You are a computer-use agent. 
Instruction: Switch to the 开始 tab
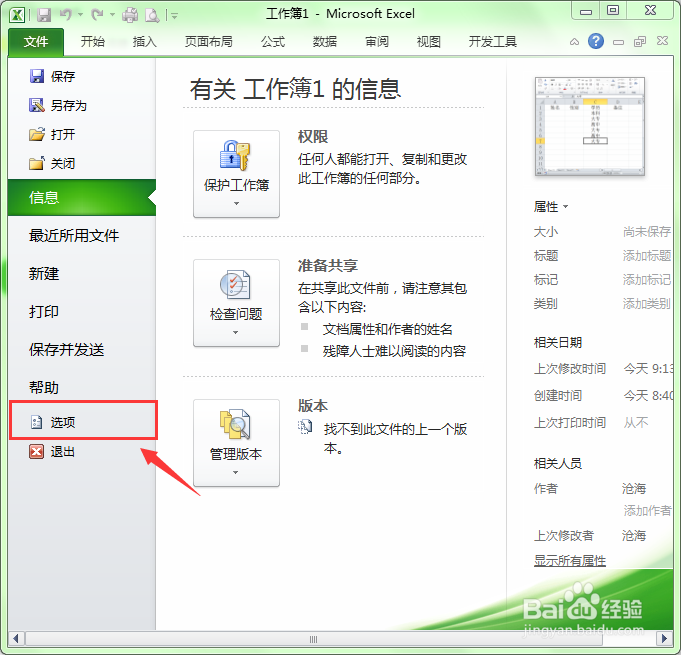tap(93, 42)
